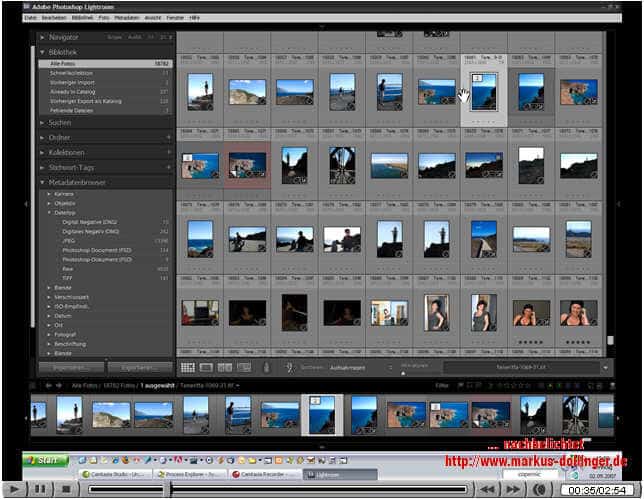Select the JPEG file type filter

(x=71, y=240)
